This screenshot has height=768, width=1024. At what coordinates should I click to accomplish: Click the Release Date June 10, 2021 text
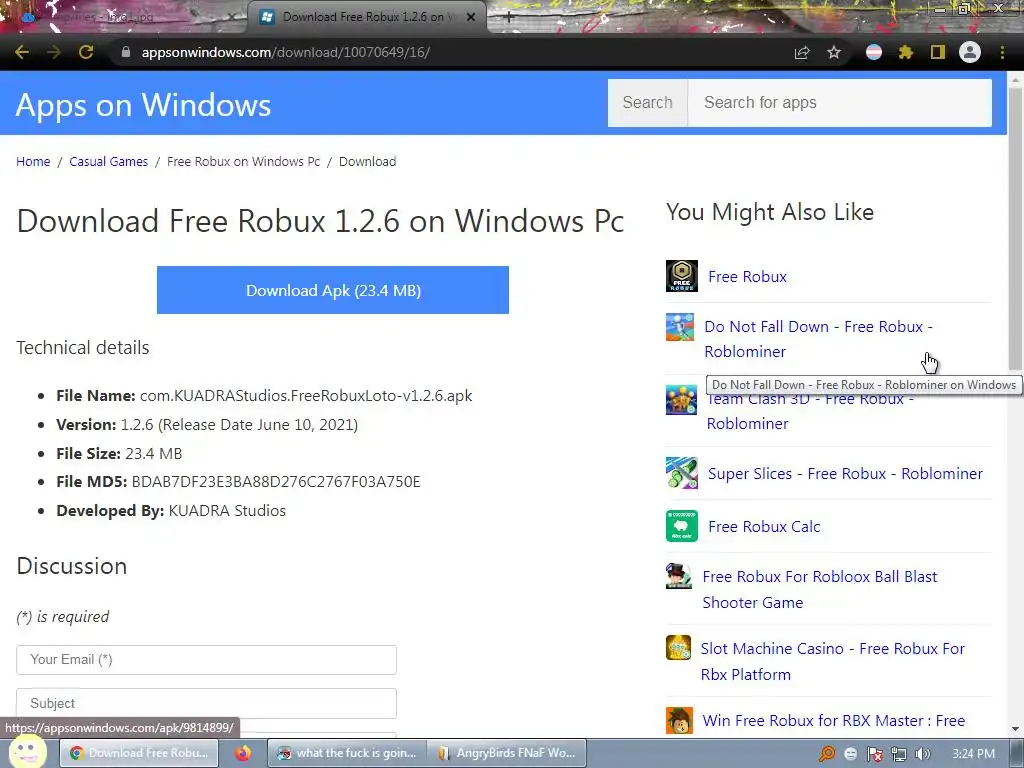258,424
